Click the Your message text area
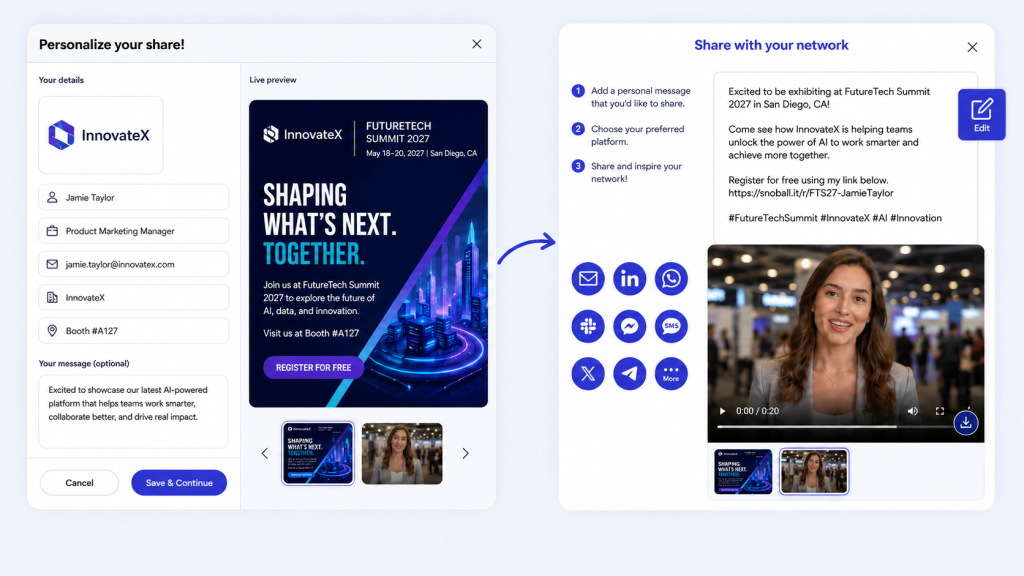The height and width of the screenshot is (576, 1024). click(133, 411)
